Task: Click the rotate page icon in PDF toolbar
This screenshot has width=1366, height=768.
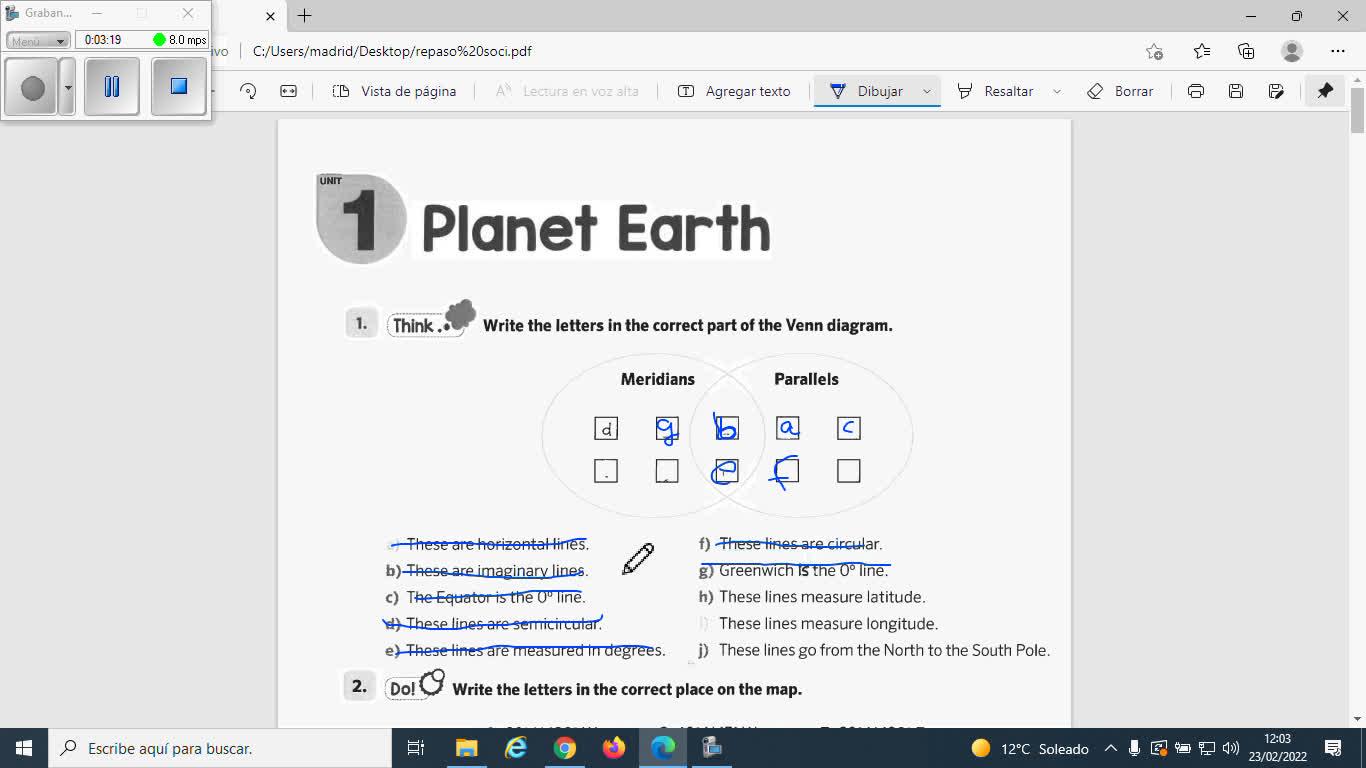Action: click(x=248, y=91)
